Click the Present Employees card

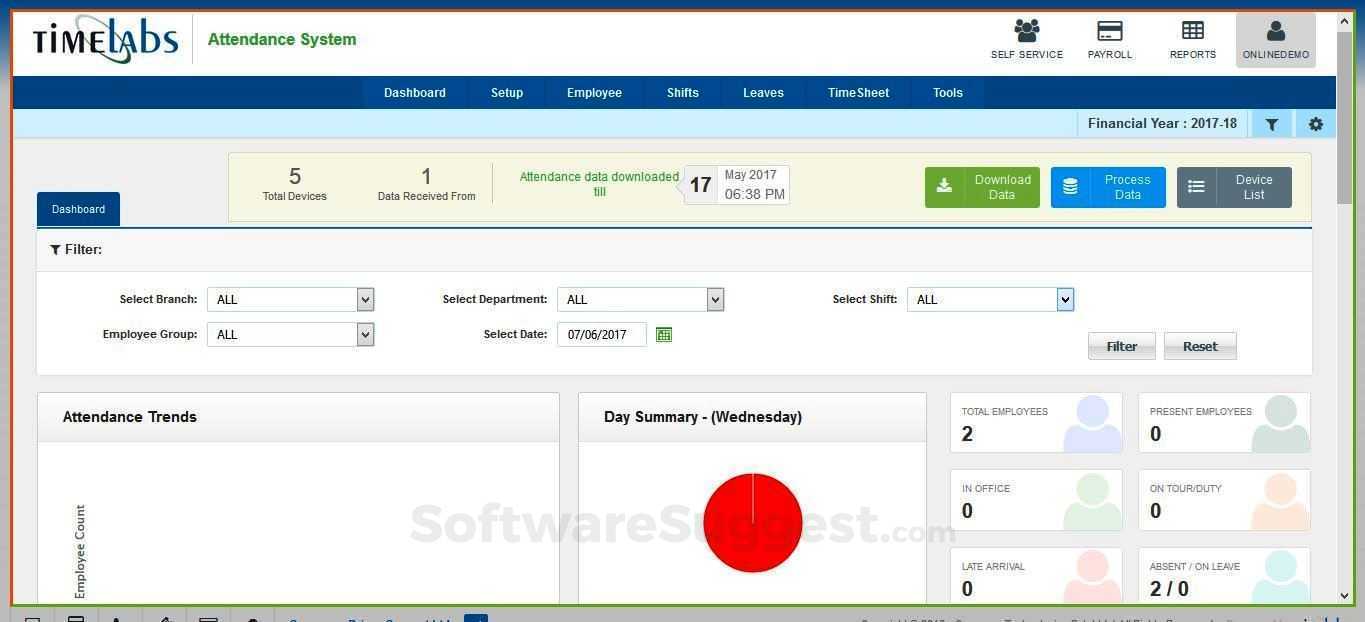(1224, 423)
